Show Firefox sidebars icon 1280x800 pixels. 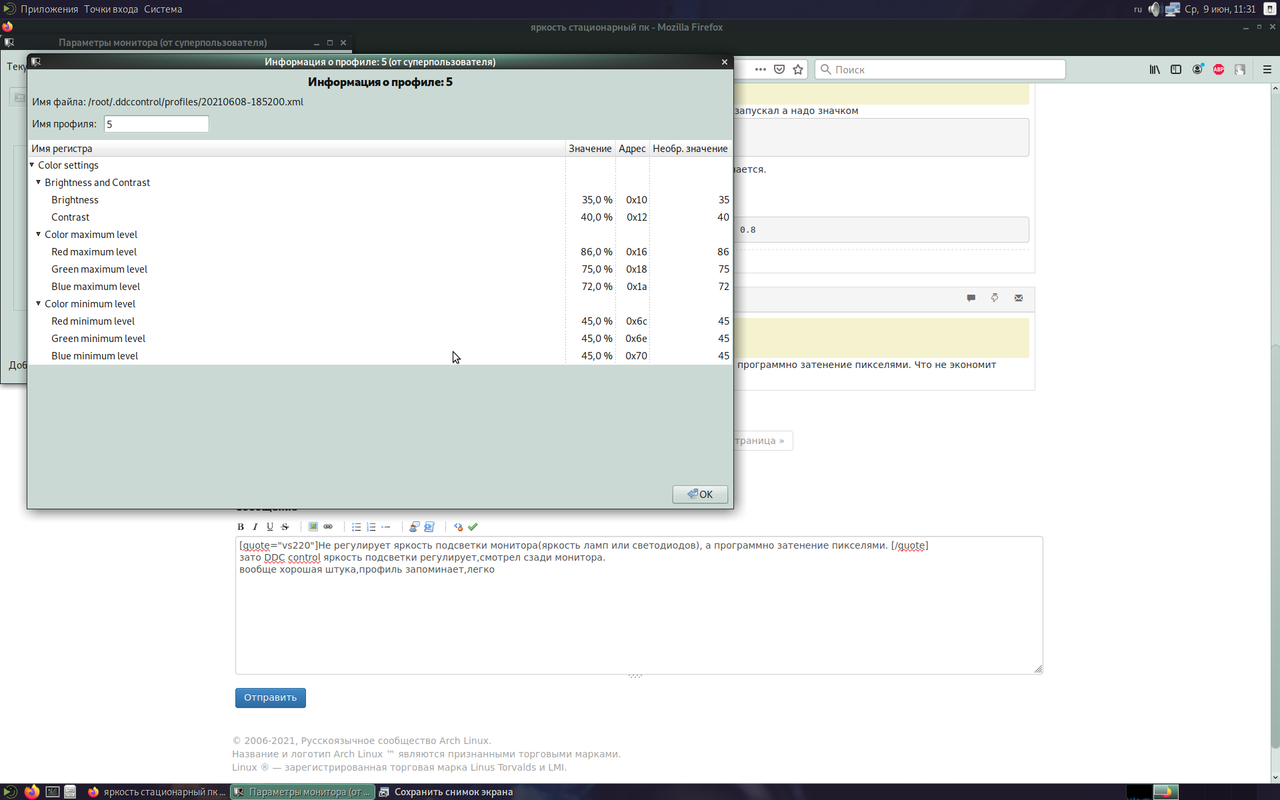(1176, 70)
